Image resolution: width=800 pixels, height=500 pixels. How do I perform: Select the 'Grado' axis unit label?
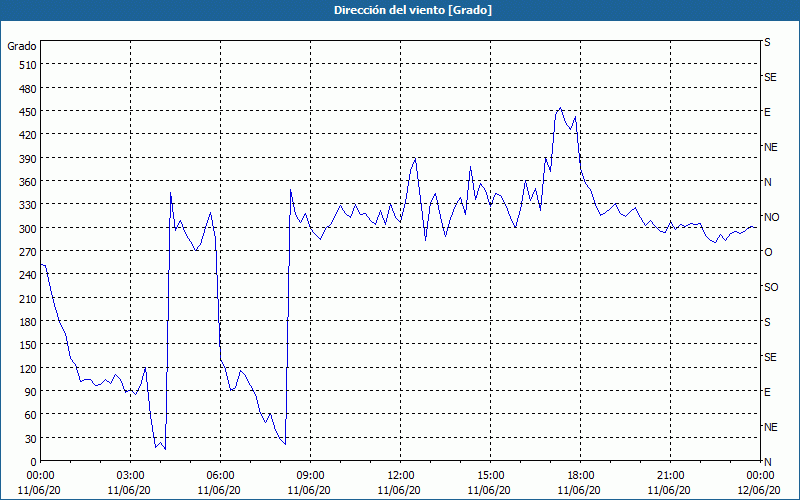coord(22,46)
